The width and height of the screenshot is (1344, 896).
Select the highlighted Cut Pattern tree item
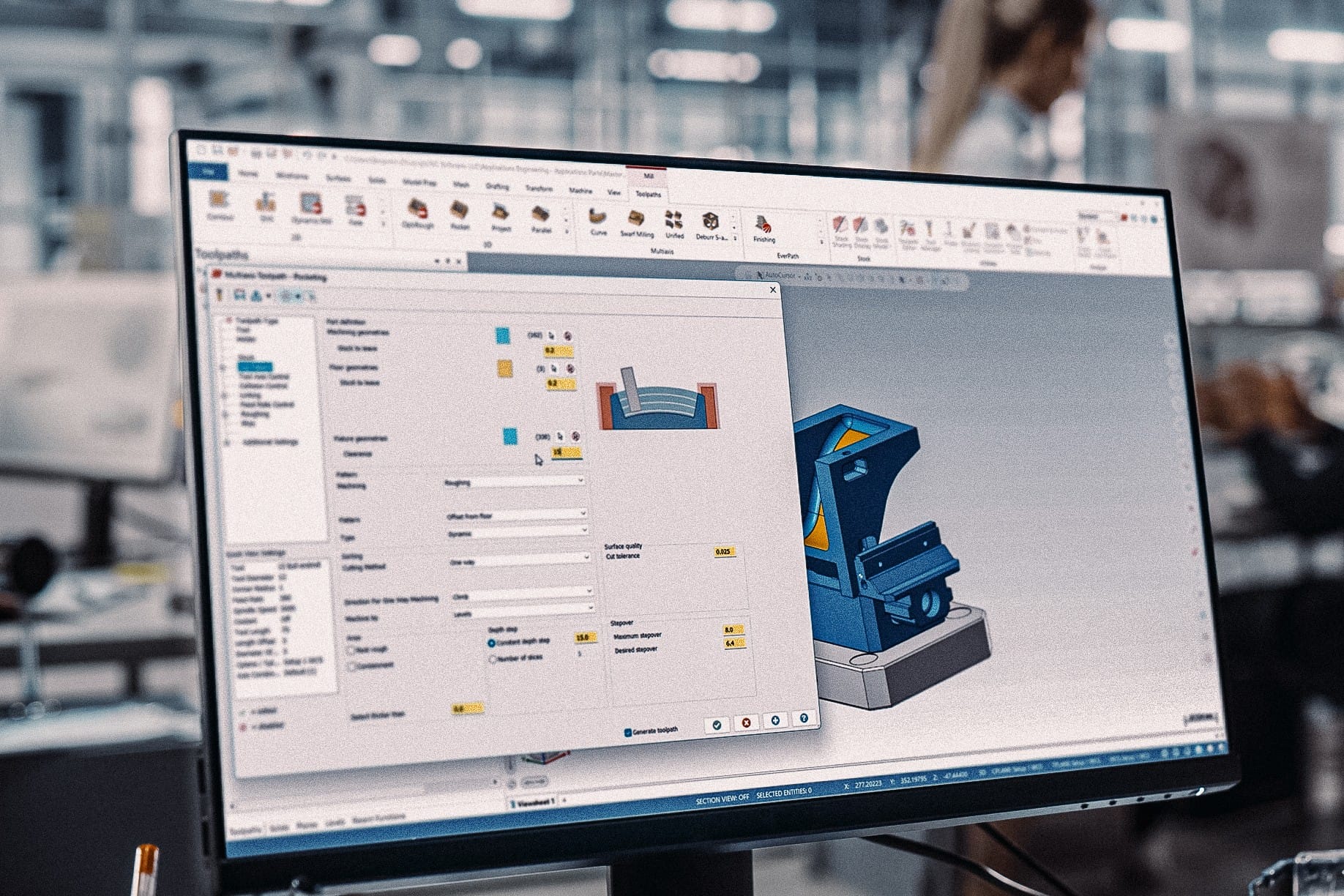(255, 367)
